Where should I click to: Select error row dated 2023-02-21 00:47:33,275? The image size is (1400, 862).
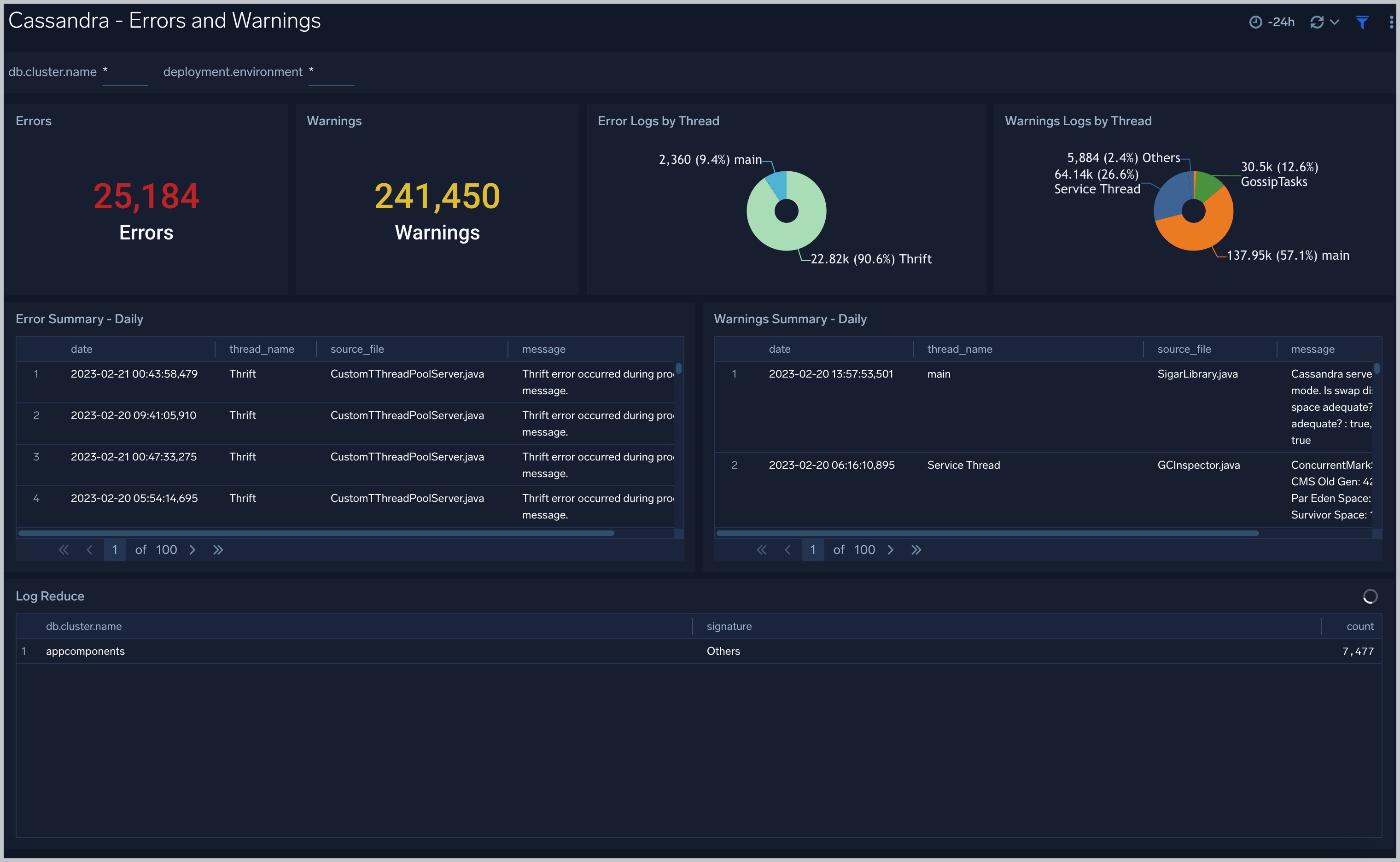point(345,465)
